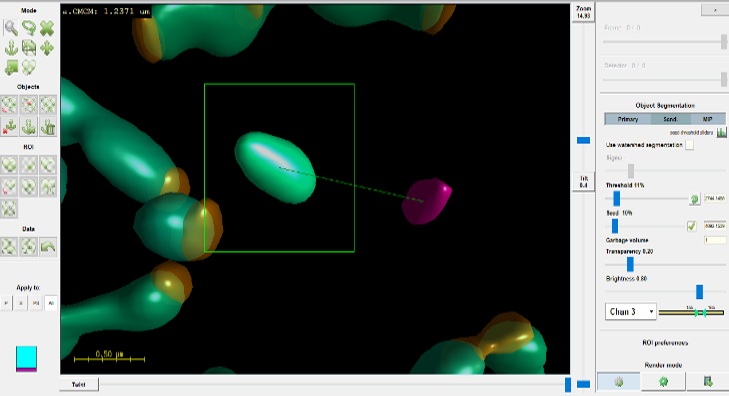Click the middle Data section icon

pos(29,246)
